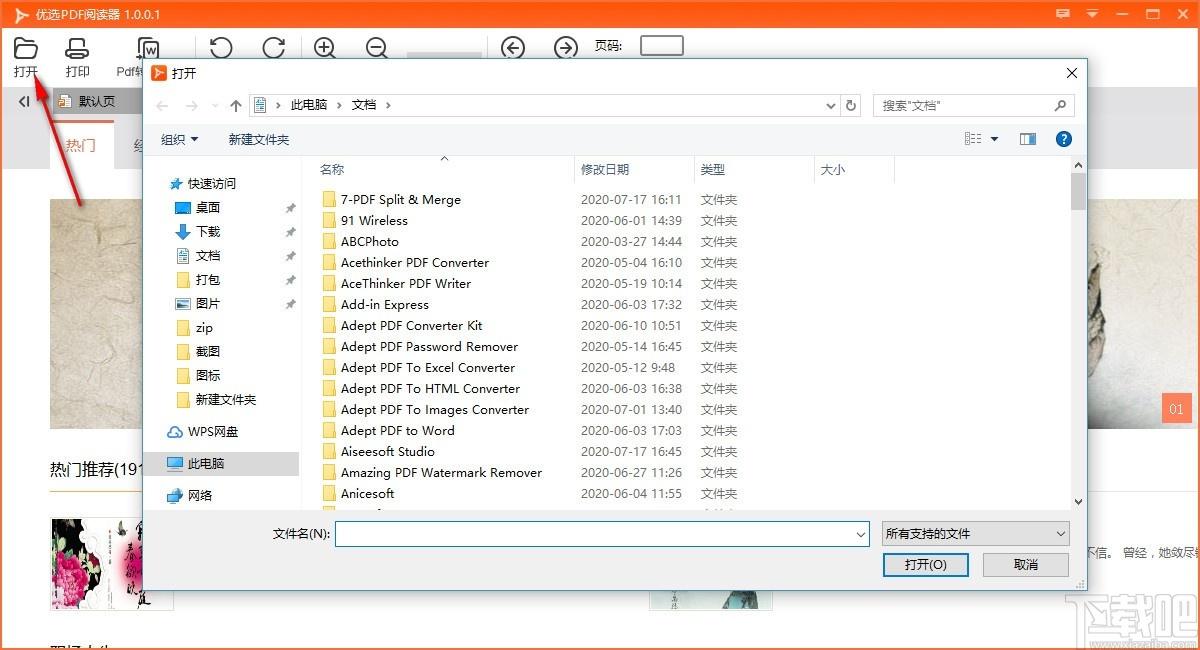Click the 搜索"文档" search field
The height and width of the screenshot is (650, 1200).
tap(973, 105)
